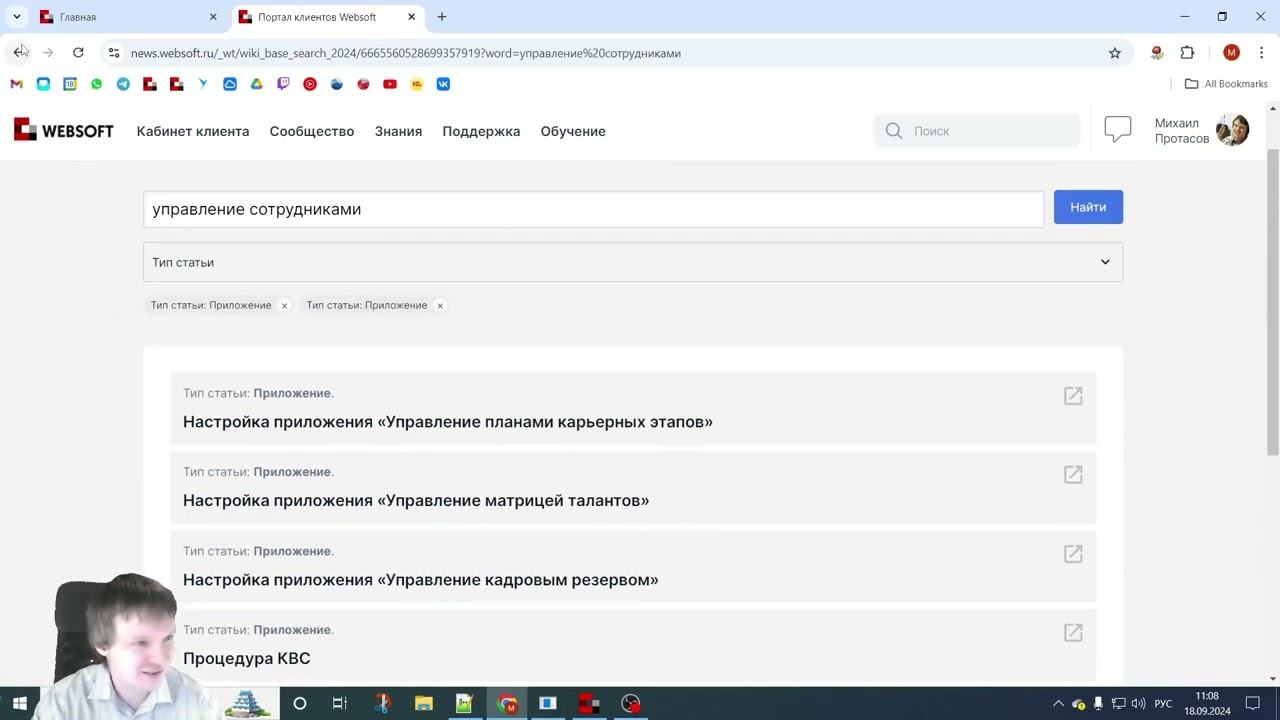
Task: Open the tab search dropdown arrow
Action: (x=17, y=17)
